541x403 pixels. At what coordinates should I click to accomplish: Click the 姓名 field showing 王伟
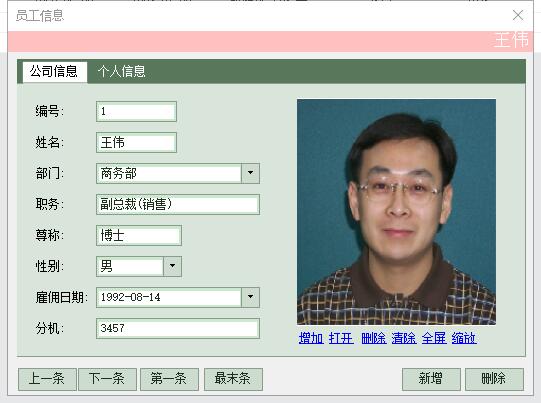coord(136,142)
